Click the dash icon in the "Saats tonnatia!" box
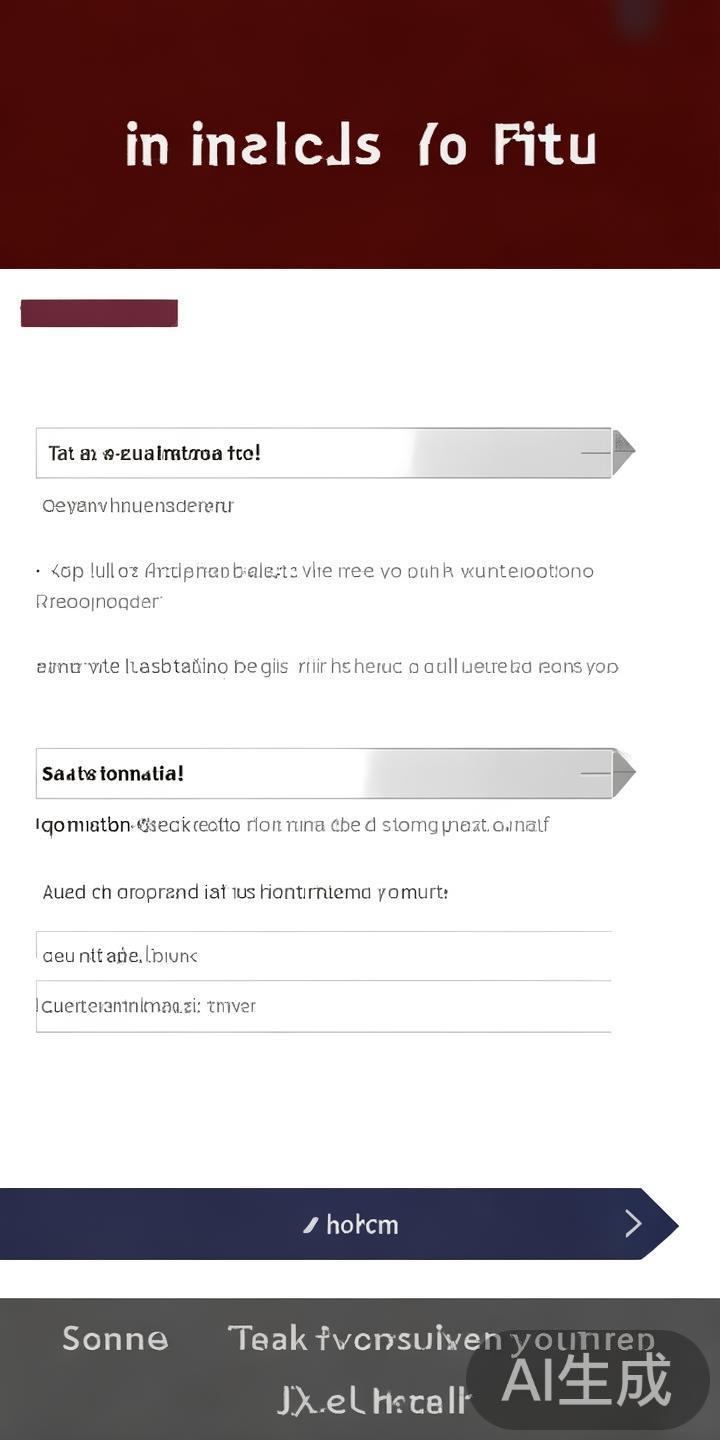Image resolution: width=720 pixels, height=1440 pixels. 595,773
